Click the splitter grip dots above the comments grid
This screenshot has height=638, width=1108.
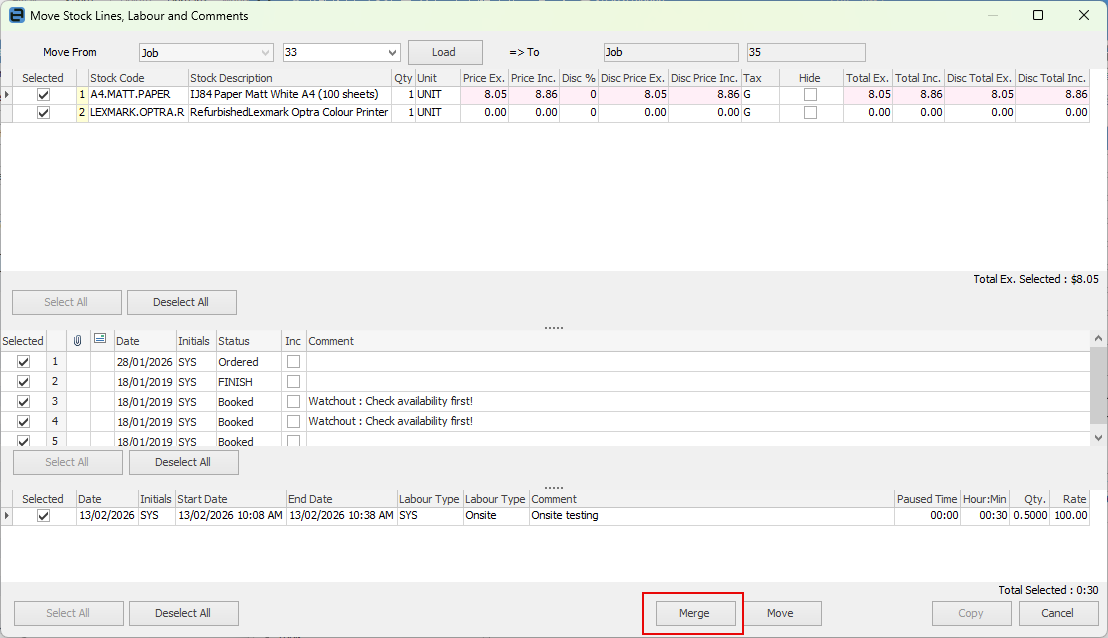pos(554,328)
